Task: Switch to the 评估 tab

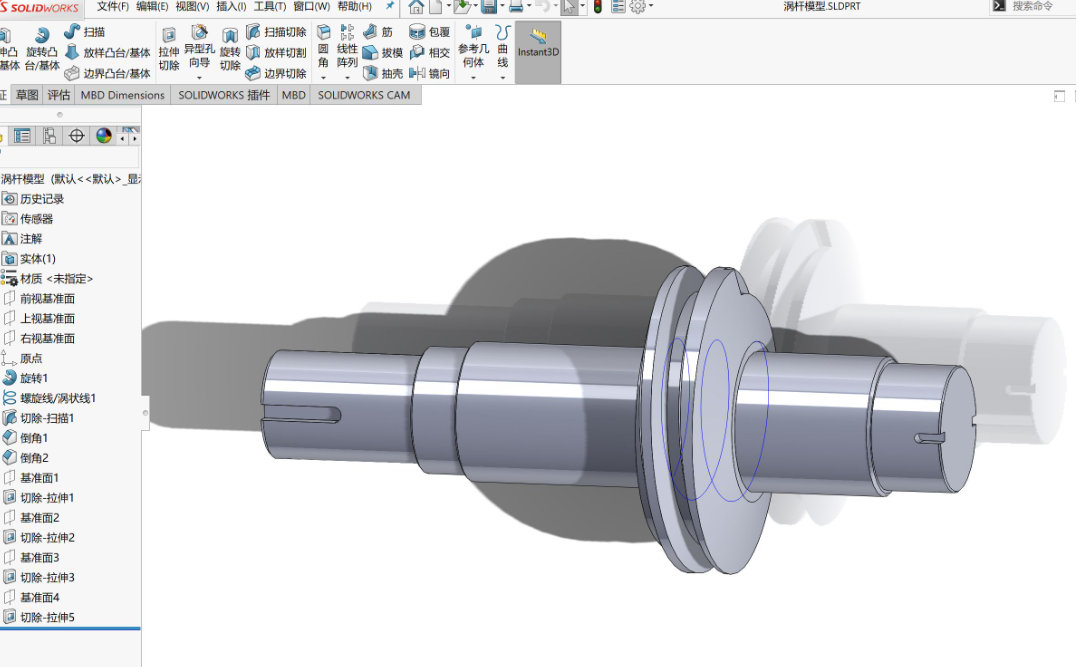Action: pyautogui.click(x=59, y=95)
